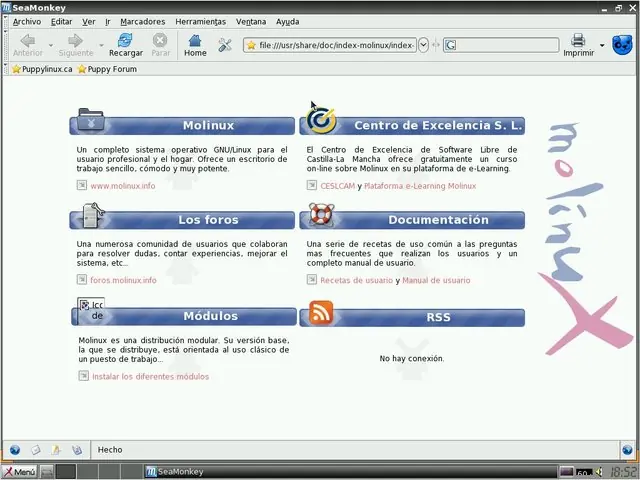Viewport: 640px width, 480px height.
Task: Open the Menú start button on the taskbar
Action: point(19,472)
